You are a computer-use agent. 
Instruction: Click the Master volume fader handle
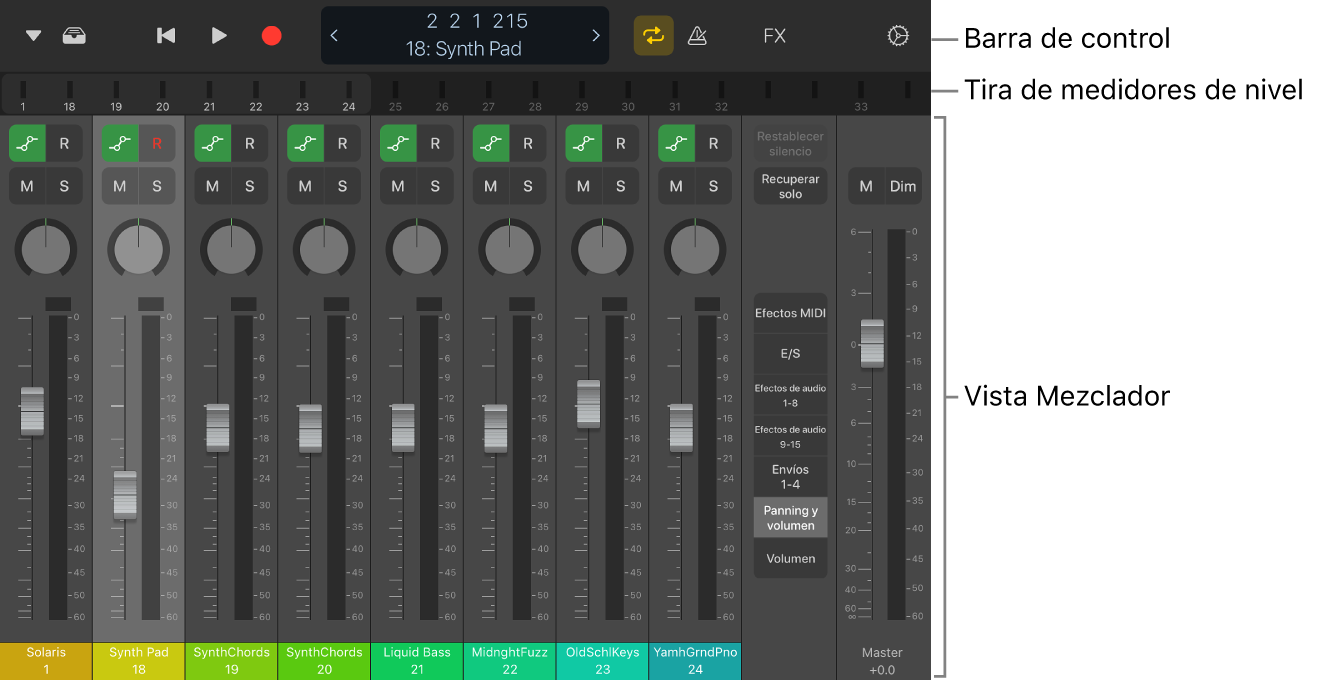click(872, 343)
